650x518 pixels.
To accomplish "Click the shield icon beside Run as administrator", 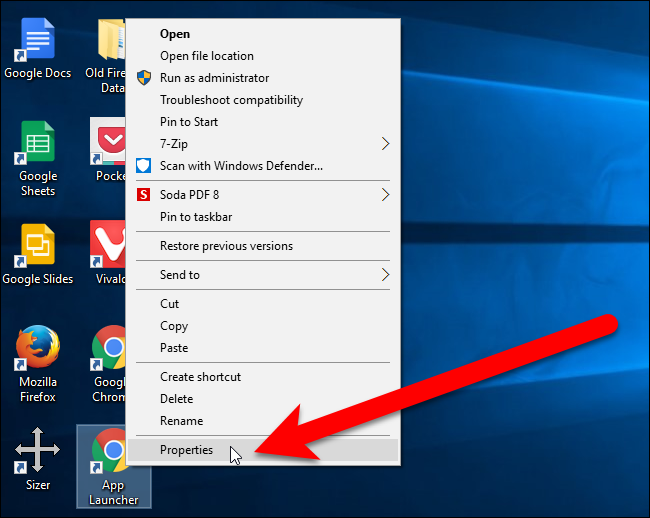I will coord(144,77).
